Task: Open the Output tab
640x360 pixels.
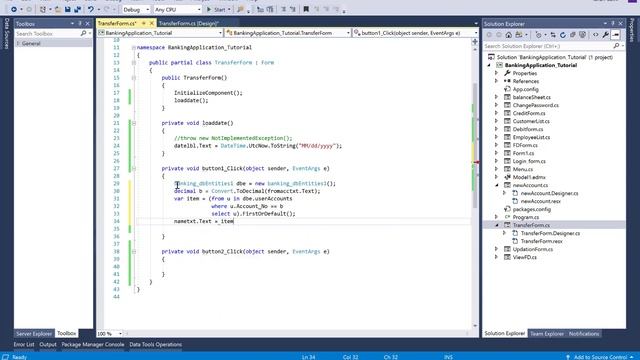Action: (48, 344)
